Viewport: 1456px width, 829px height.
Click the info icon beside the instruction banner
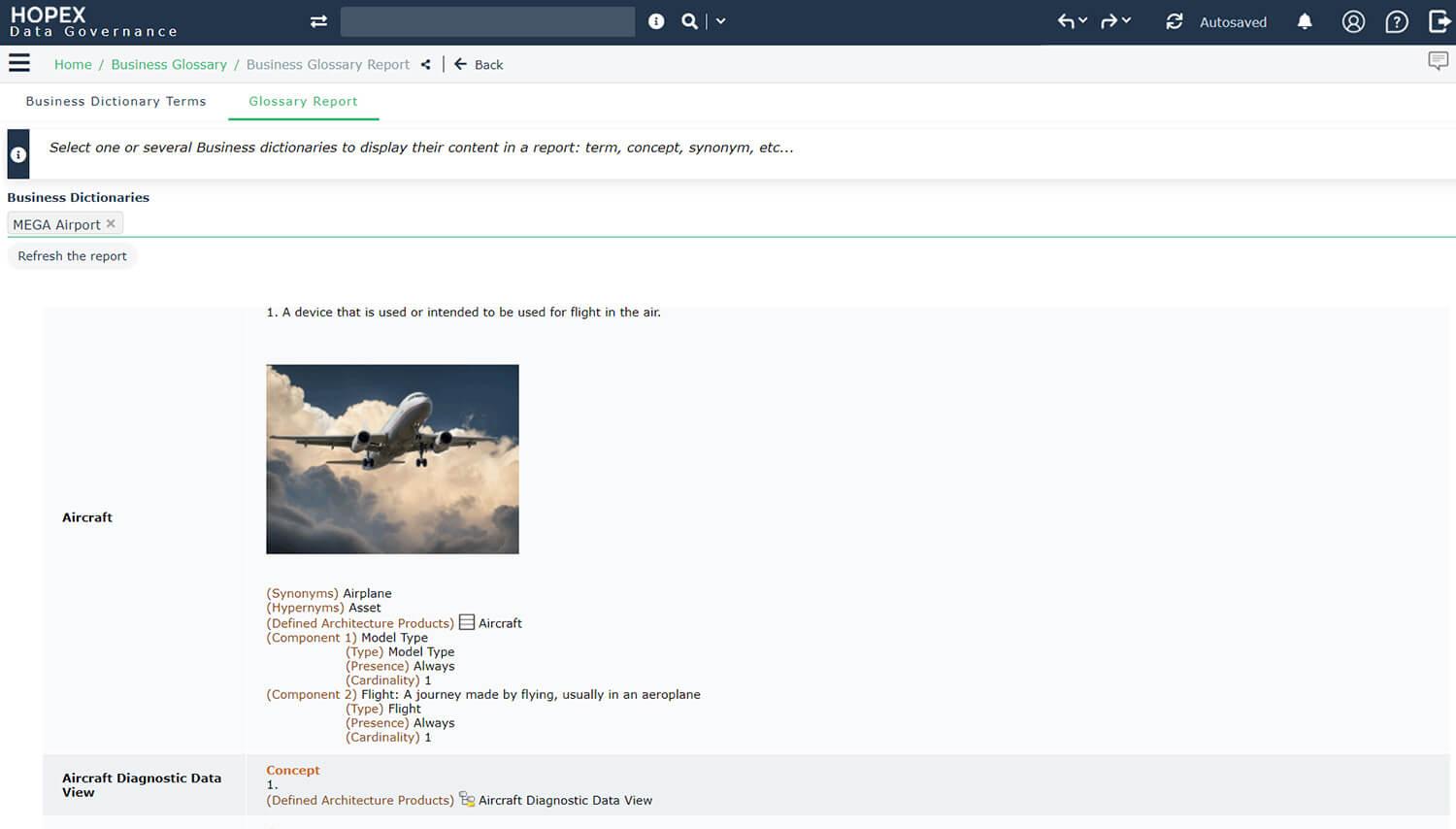pos(18,154)
